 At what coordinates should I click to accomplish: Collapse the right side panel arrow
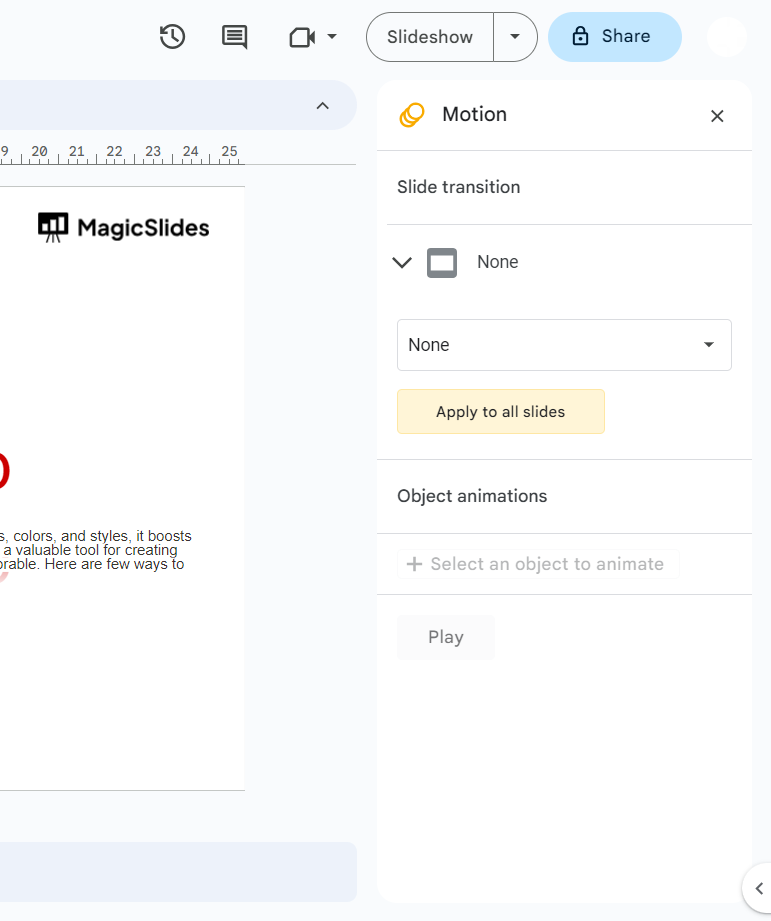pos(757,888)
